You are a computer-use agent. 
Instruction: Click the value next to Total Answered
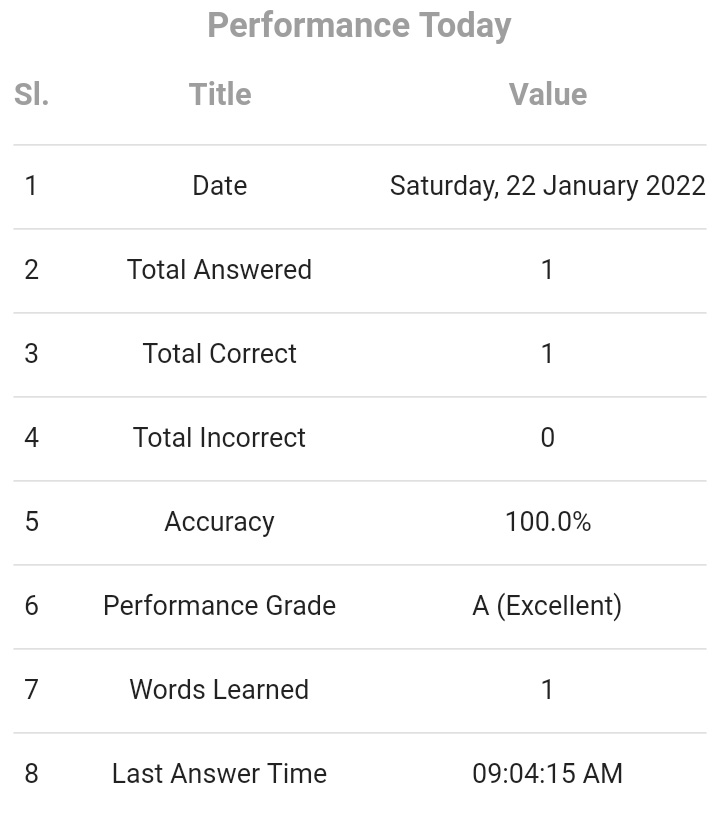547,270
